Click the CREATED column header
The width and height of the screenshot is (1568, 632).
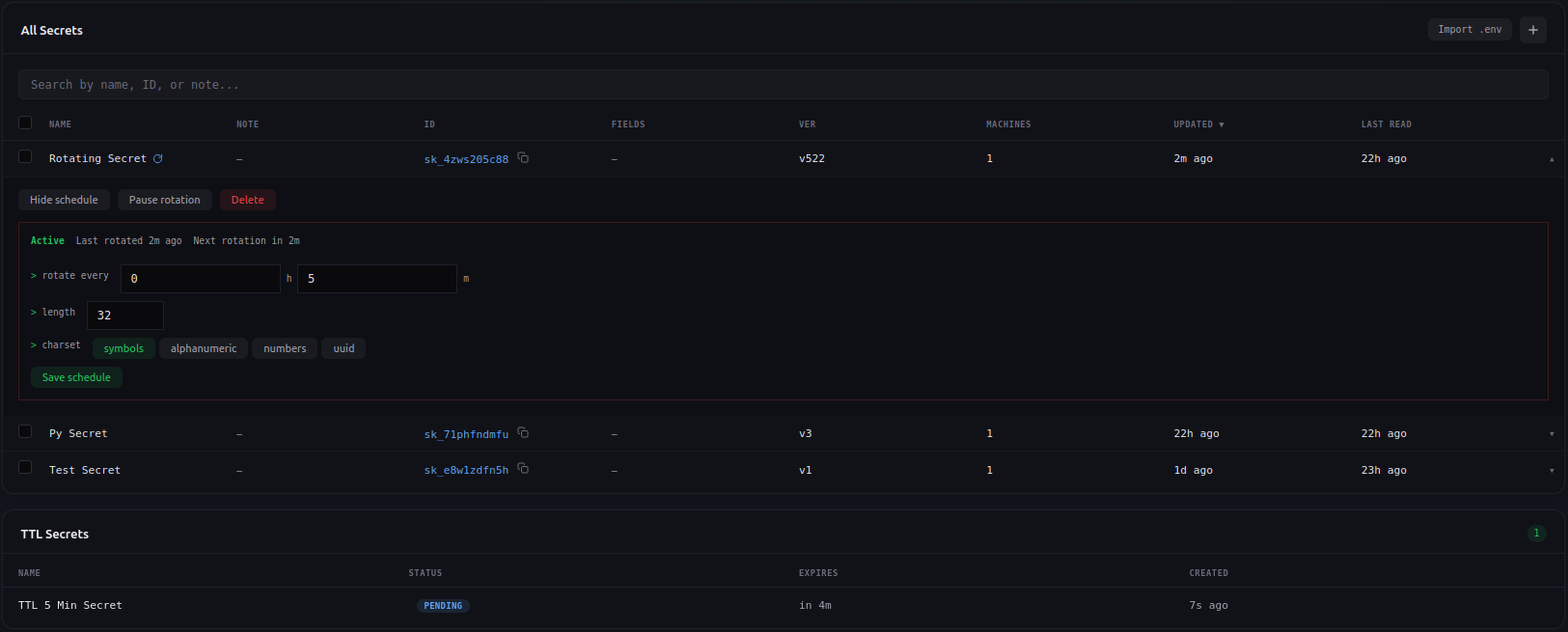tap(1208, 573)
